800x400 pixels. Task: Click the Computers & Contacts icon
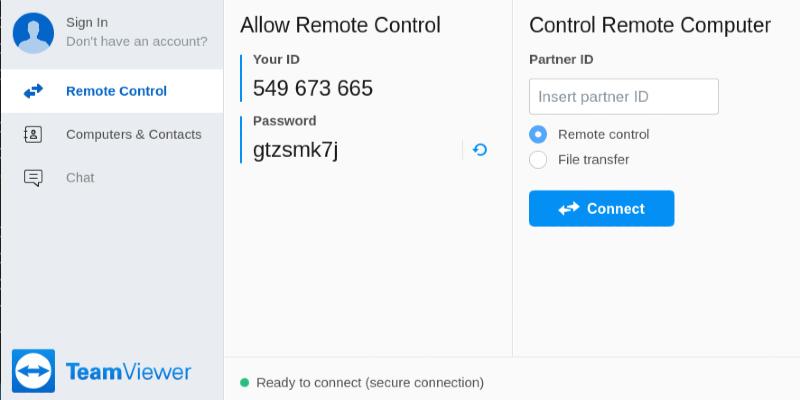tap(33, 134)
